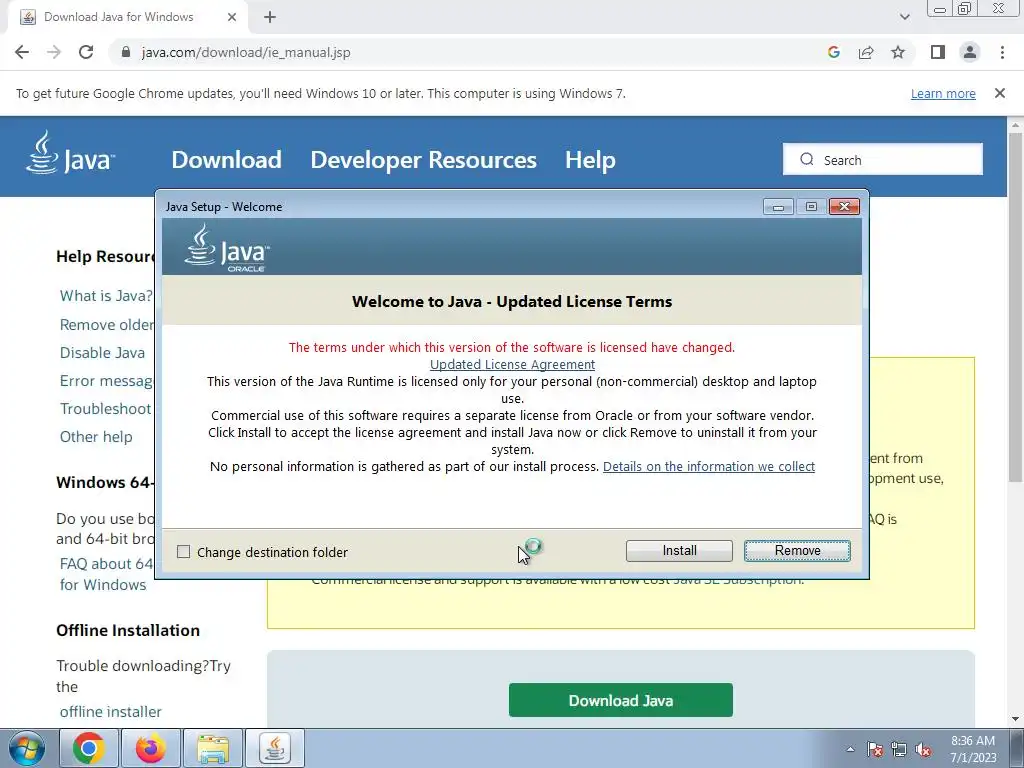This screenshot has height=768, width=1024.
Task: Select the Download Java for Windows tab
Action: [128, 18]
